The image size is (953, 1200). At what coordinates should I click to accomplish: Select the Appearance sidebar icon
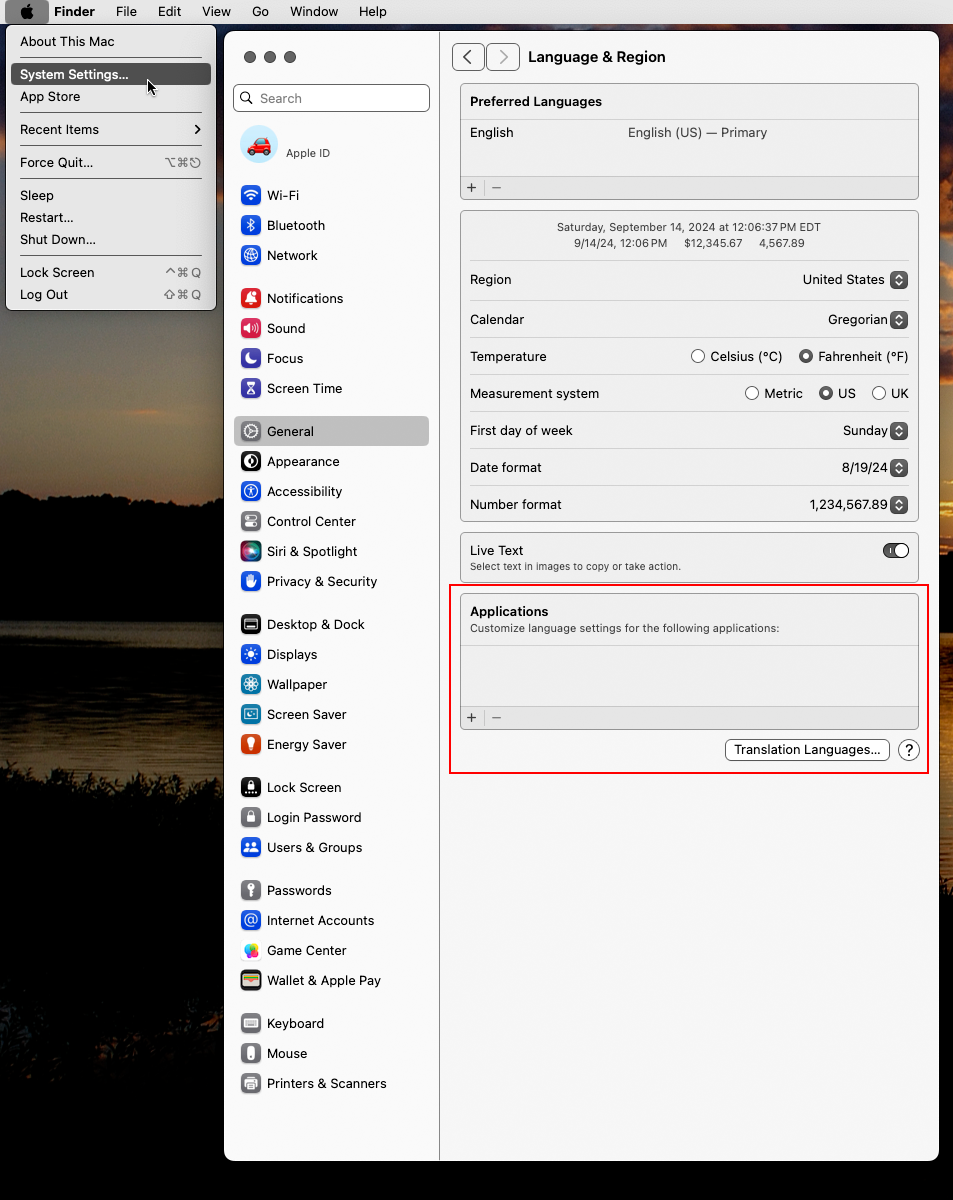tap(252, 462)
